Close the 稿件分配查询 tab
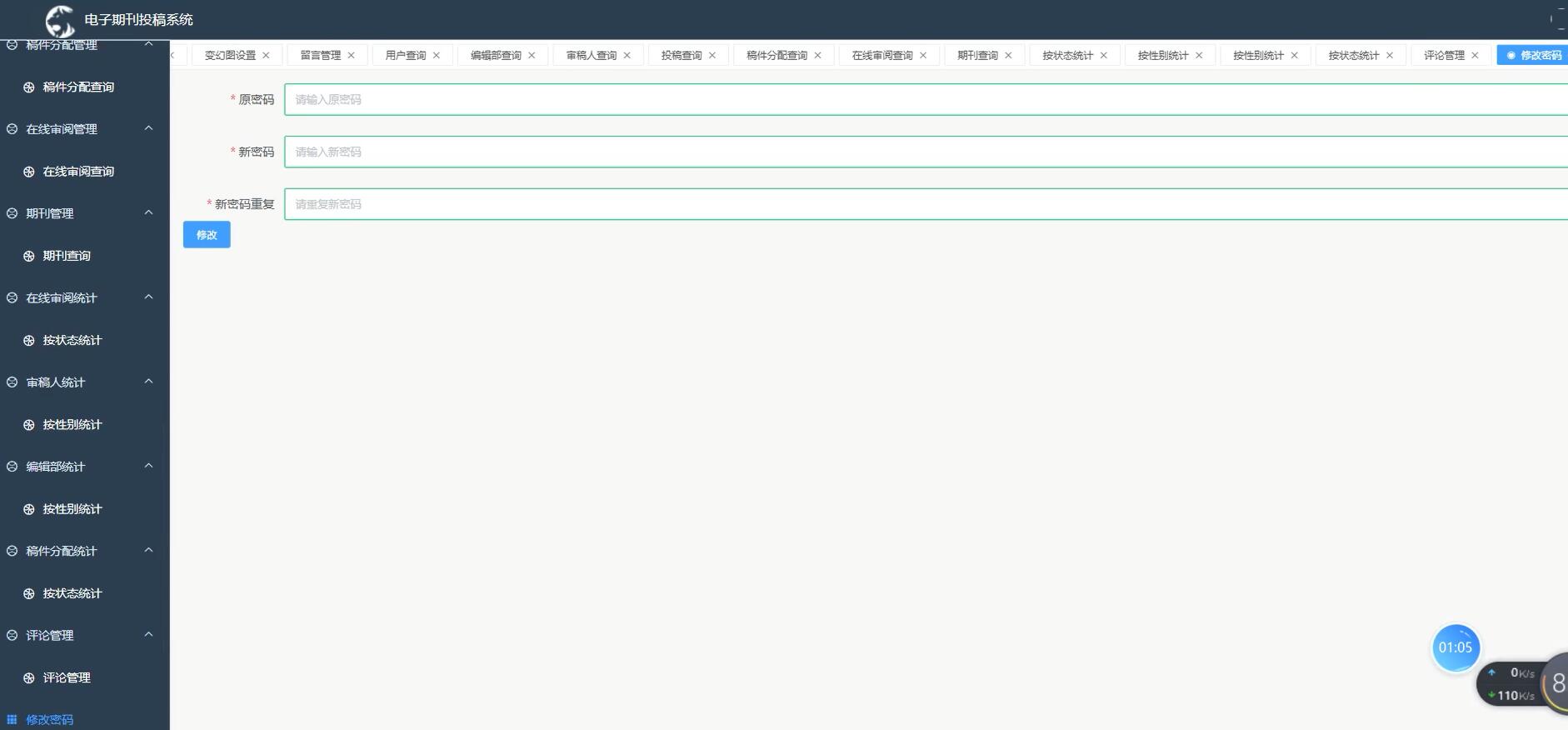Viewport: 1568px width, 730px height. point(817,56)
